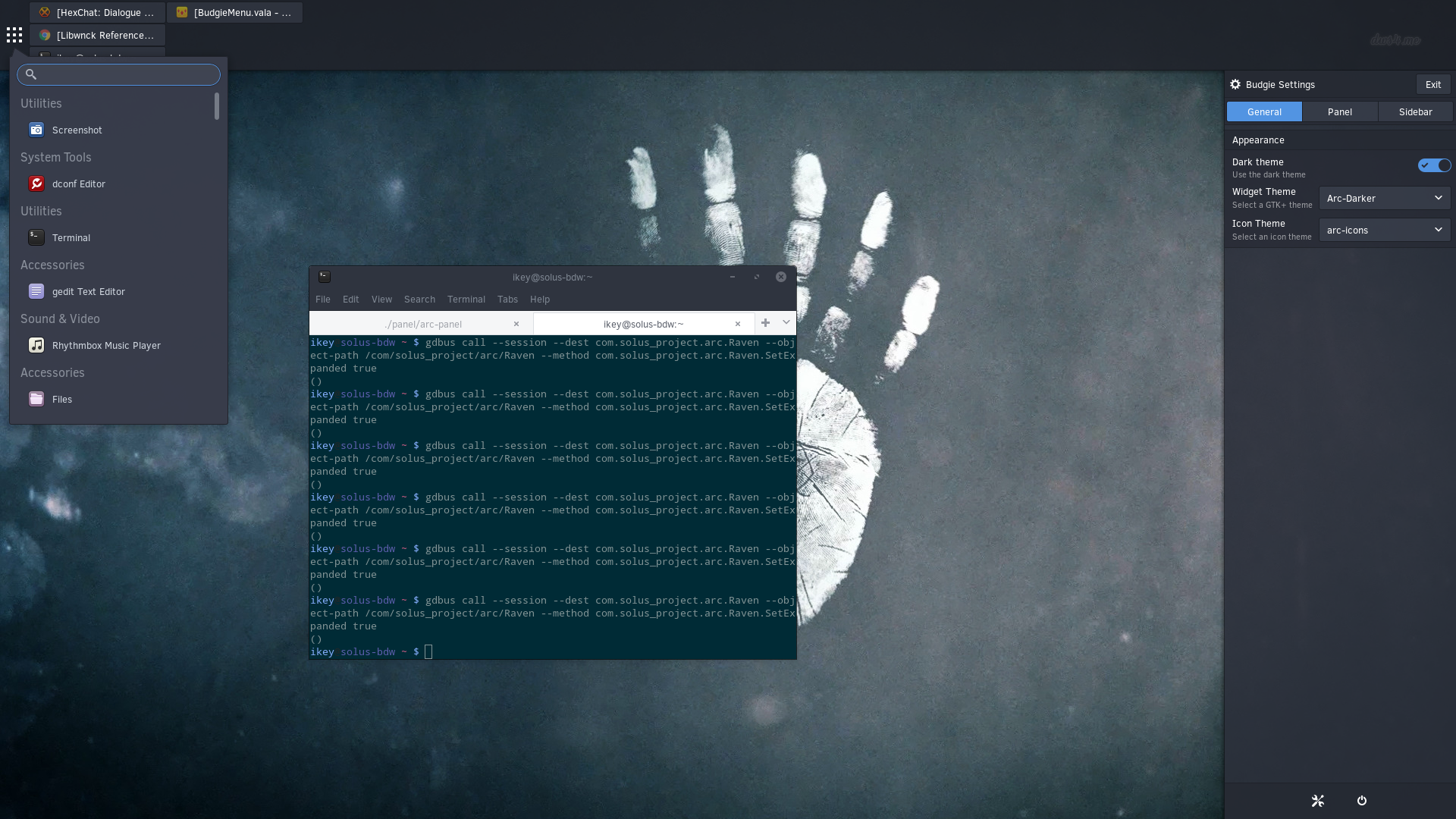Close the ./panel/arc-panel terminal tab
The image size is (1456, 819).
tap(516, 324)
